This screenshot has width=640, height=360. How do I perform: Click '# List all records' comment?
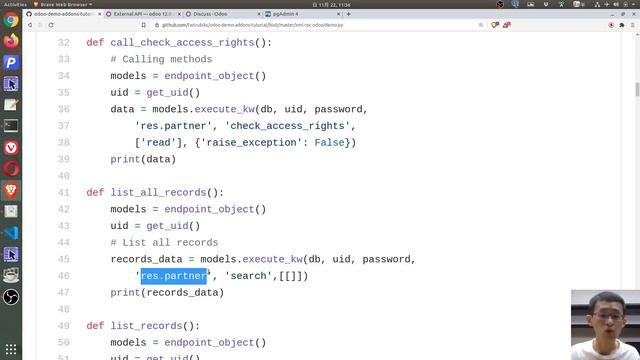164,242
